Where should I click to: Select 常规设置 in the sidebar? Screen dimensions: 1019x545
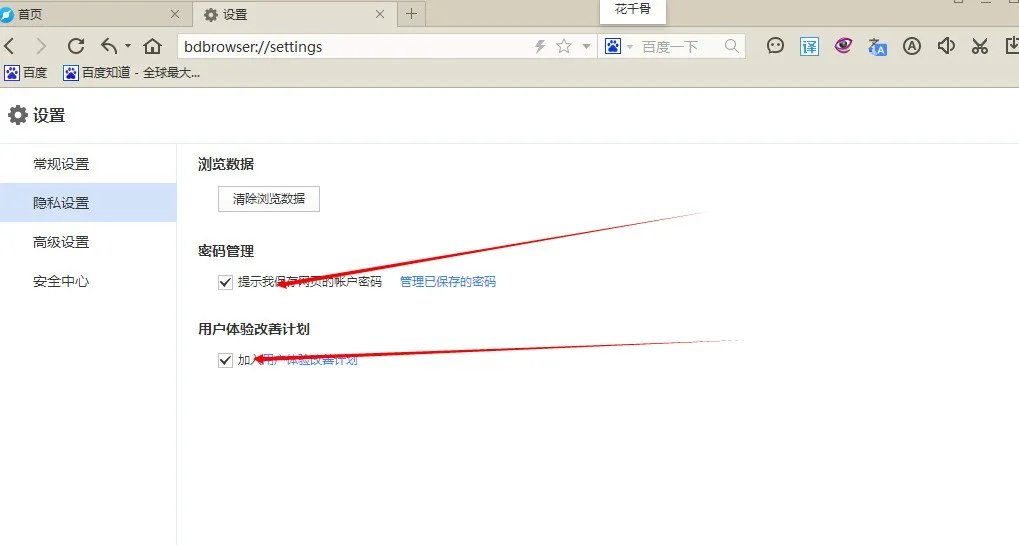tap(61, 164)
